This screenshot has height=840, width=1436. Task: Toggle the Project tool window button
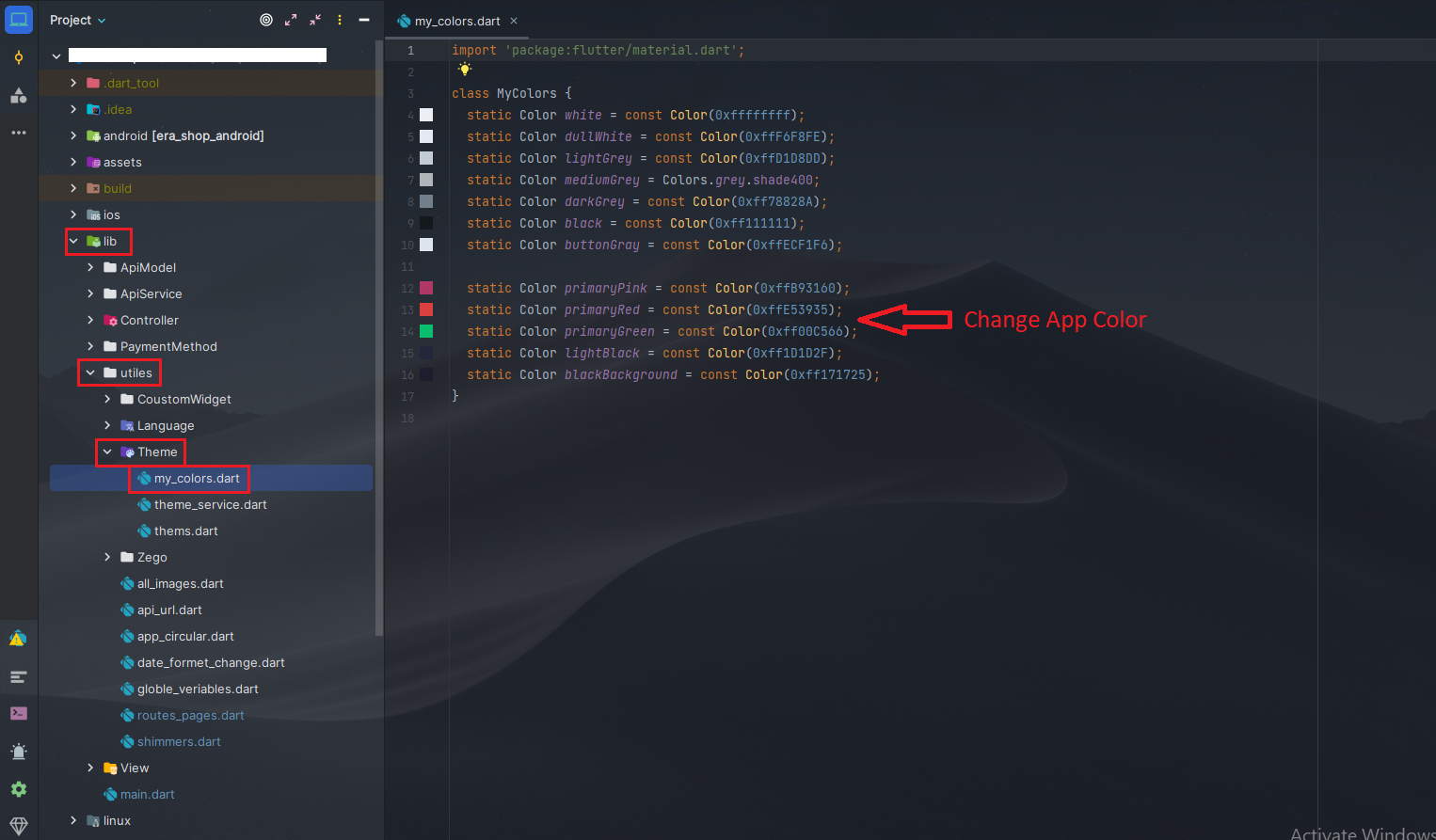(x=18, y=20)
